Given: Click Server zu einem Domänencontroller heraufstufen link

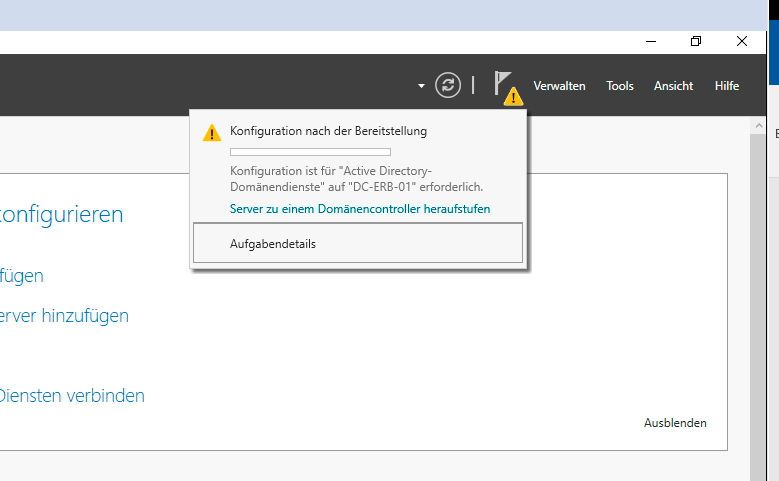Looking at the screenshot, I should [360, 209].
